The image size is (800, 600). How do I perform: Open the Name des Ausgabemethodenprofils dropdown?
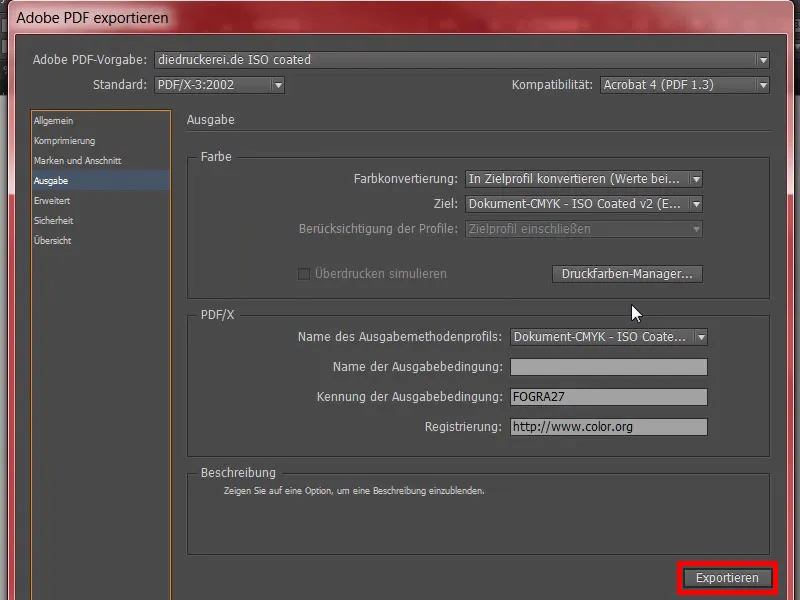[609, 337]
